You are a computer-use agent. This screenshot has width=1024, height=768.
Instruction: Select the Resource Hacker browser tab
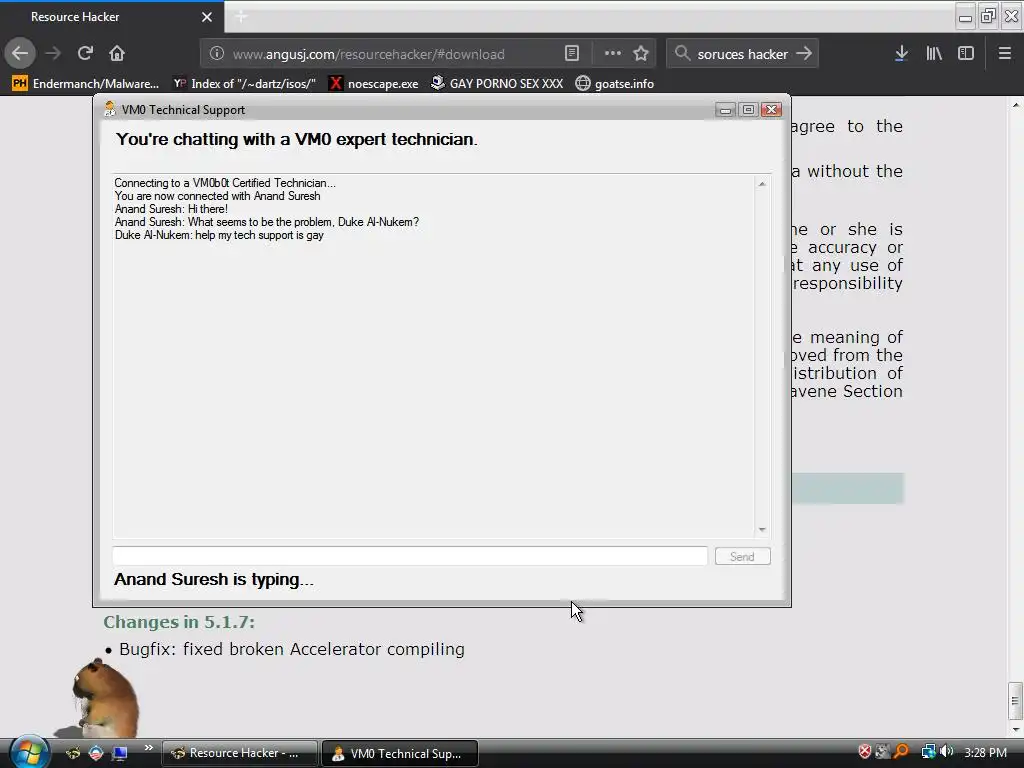[112, 17]
